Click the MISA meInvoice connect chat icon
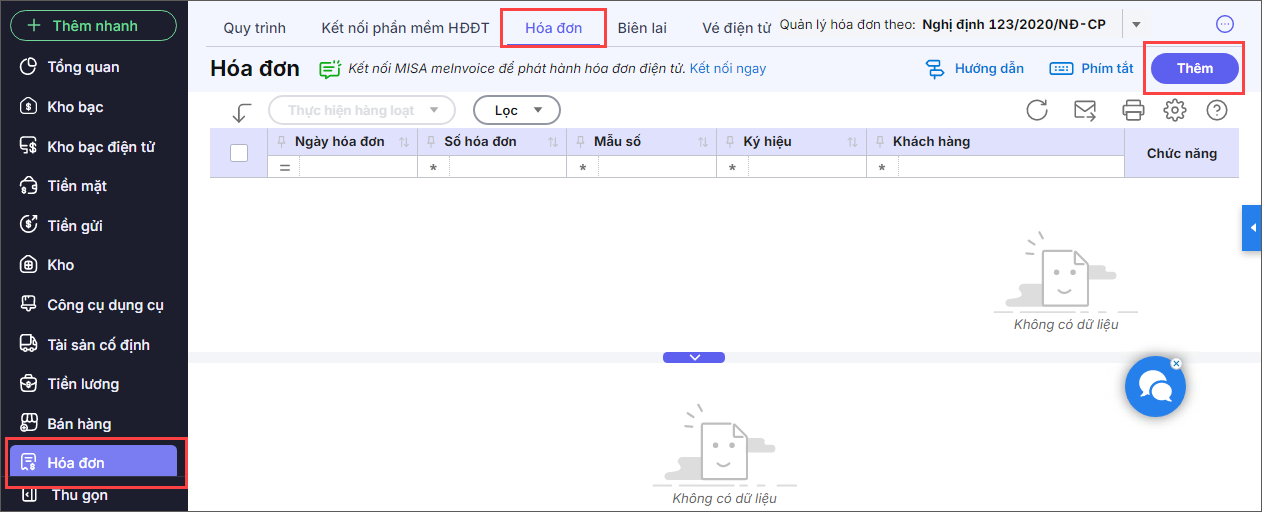1262x512 pixels. tap(329, 69)
